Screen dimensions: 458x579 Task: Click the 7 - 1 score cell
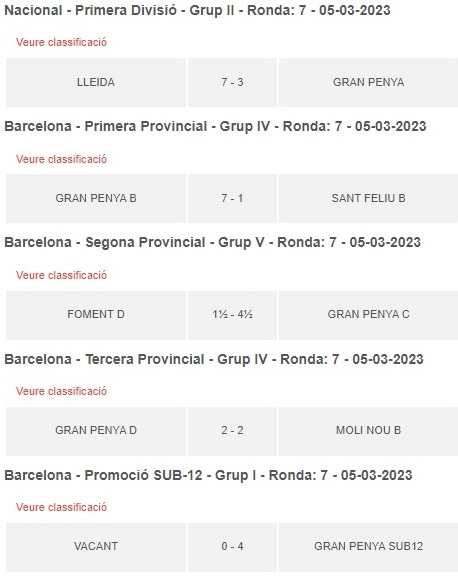pyautogui.click(x=232, y=198)
